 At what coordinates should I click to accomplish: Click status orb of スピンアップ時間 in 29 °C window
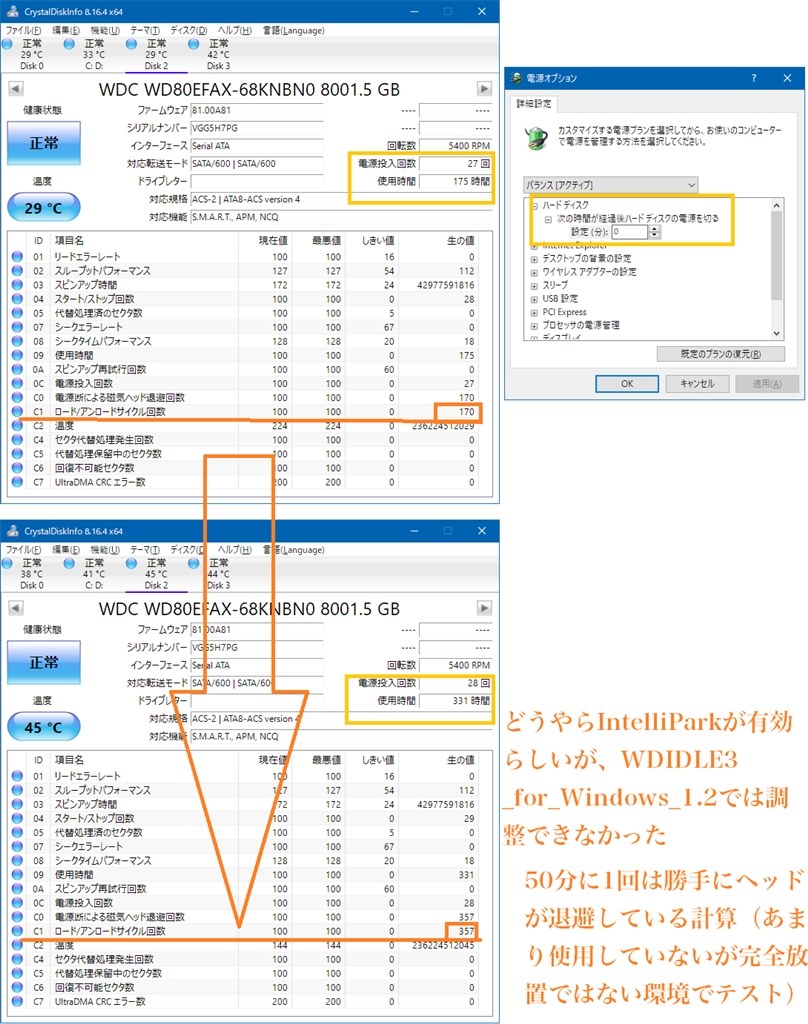click(17, 285)
